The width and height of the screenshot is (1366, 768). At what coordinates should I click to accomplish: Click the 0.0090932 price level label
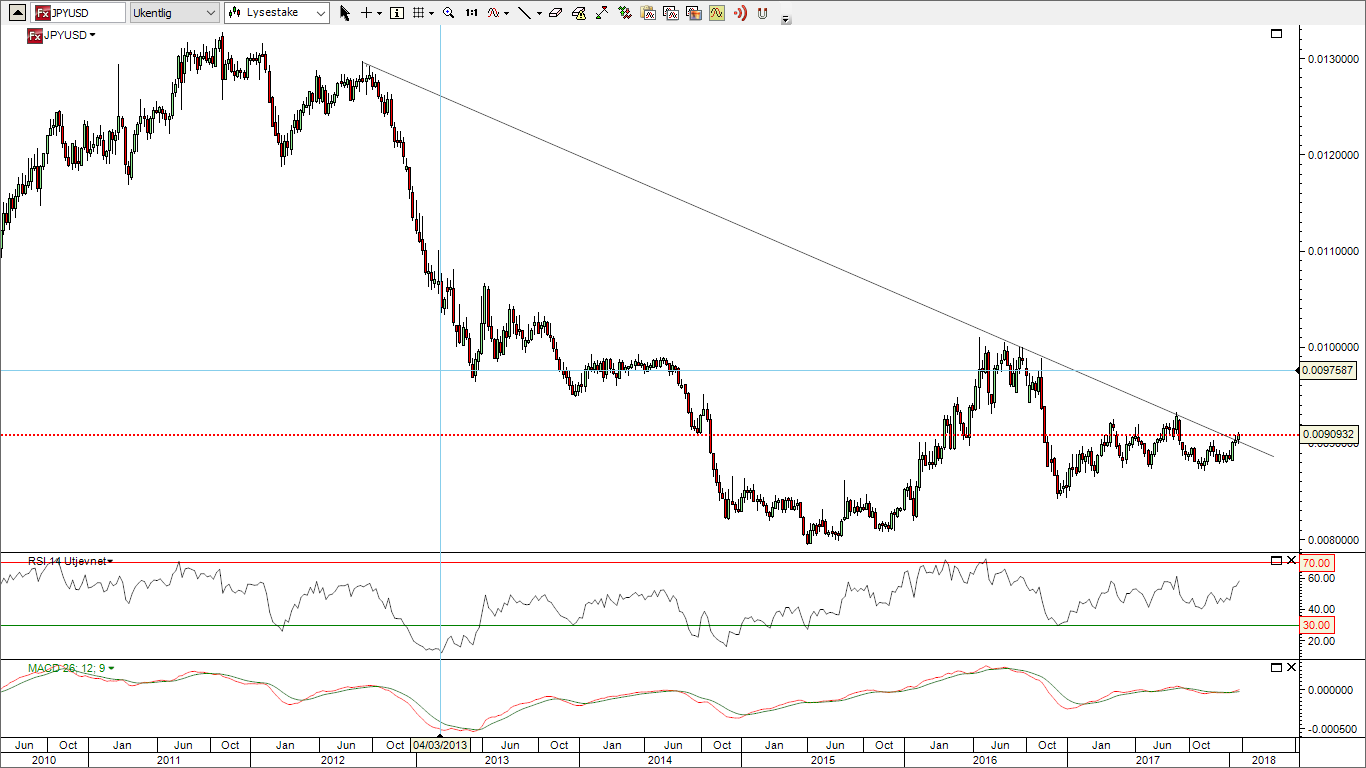[1329, 434]
